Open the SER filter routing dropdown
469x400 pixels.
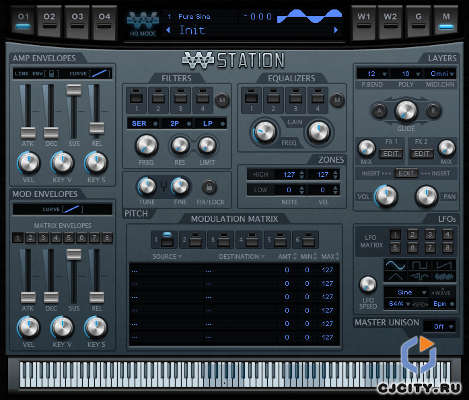click(143, 124)
